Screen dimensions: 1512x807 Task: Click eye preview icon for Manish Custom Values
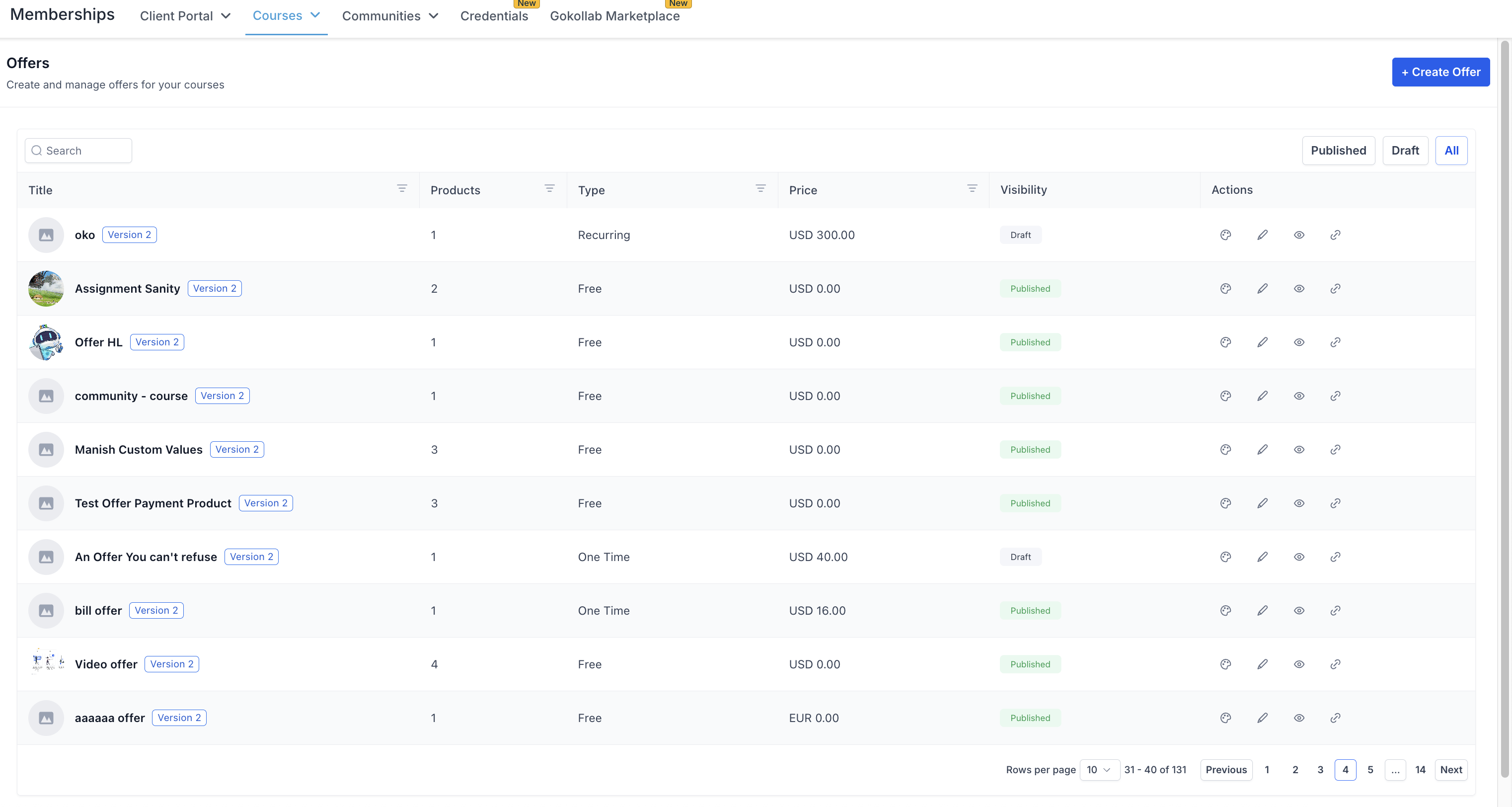click(x=1299, y=449)
